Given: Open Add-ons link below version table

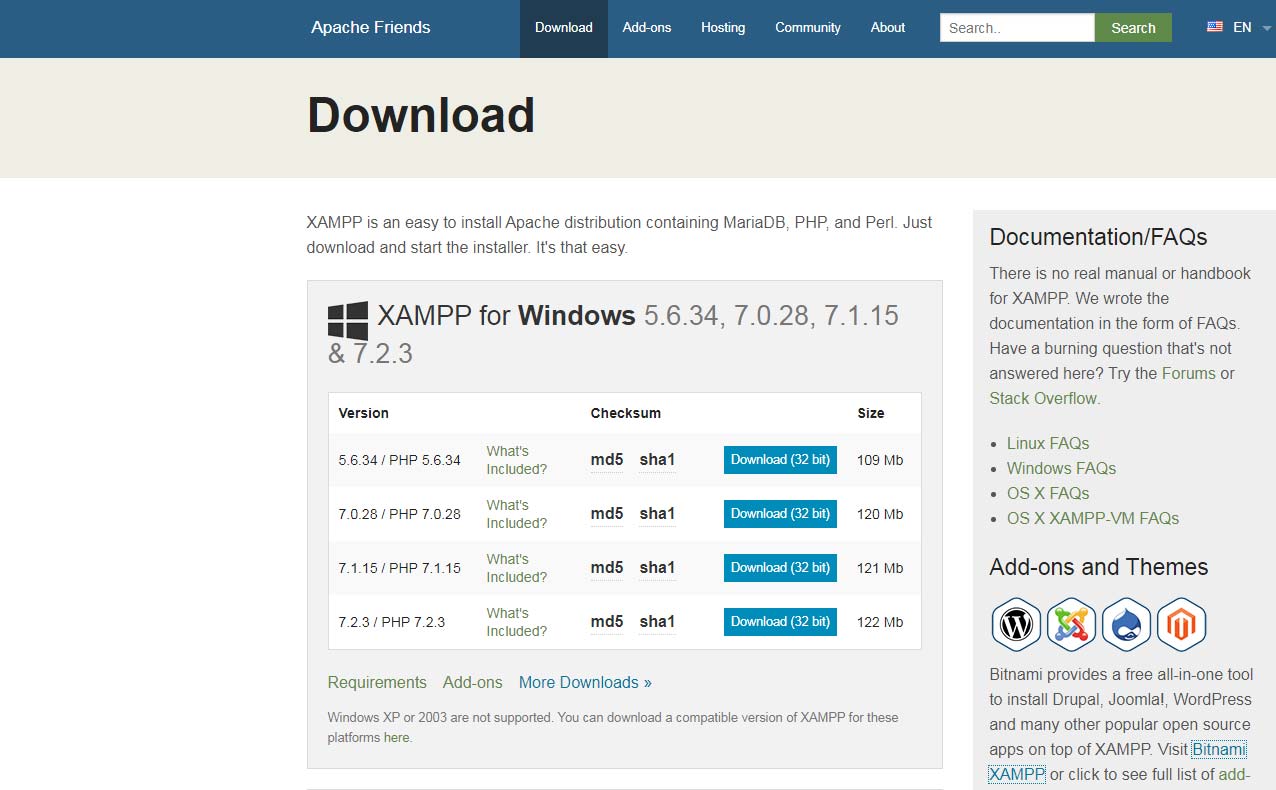Looking at the screenshot, I should click(473, 682).
